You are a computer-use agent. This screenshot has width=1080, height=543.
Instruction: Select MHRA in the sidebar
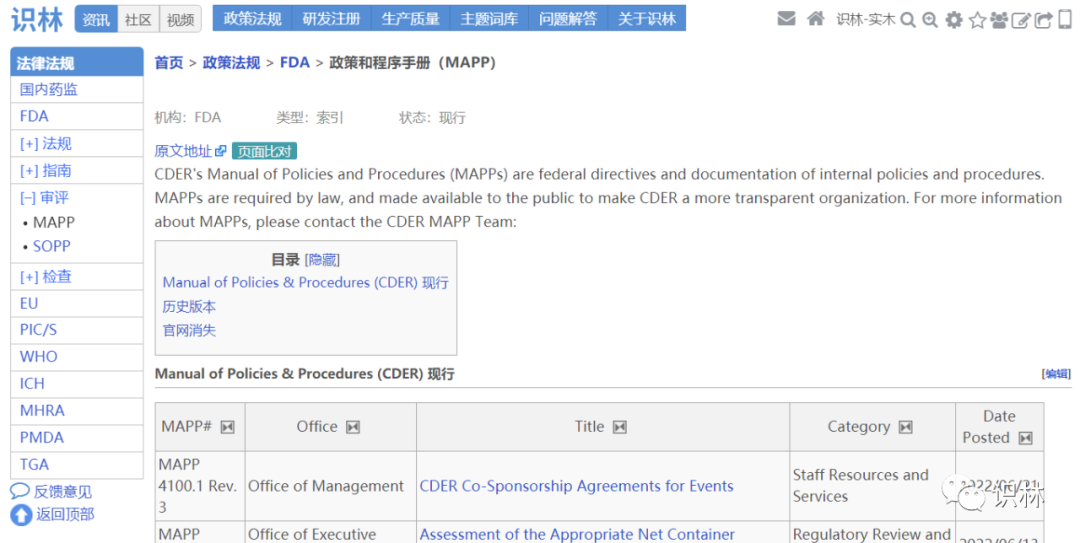click(x=42, y=411)
